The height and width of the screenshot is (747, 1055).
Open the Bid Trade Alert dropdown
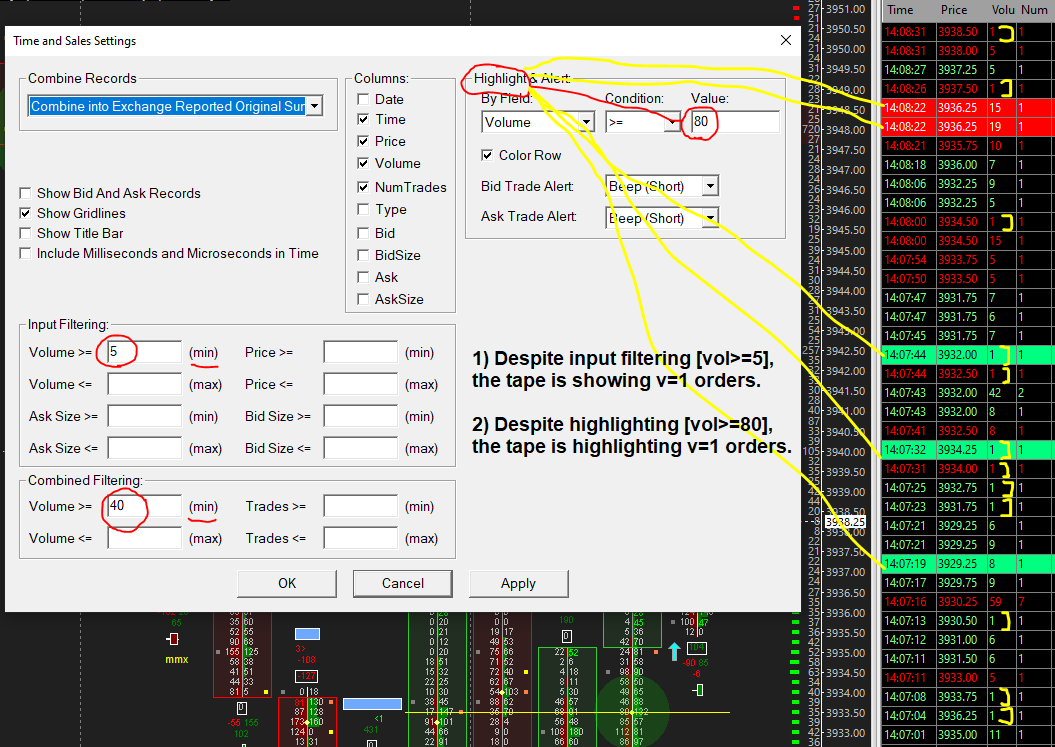click(711, 186)
